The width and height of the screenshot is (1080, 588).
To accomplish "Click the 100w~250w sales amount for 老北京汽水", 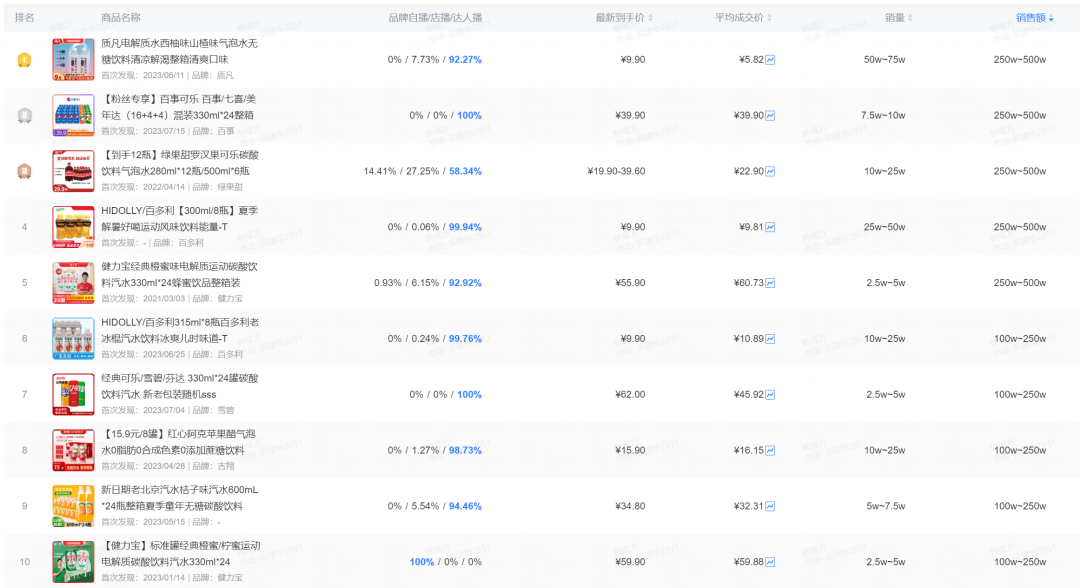I will pyautogui.click(x=1019, y=507).
